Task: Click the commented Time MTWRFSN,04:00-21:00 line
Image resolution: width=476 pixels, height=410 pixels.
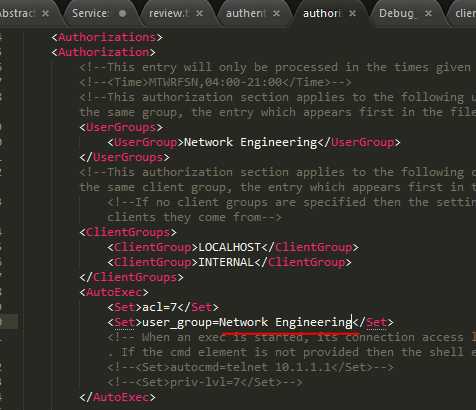Action: click(x=215, y=82)
